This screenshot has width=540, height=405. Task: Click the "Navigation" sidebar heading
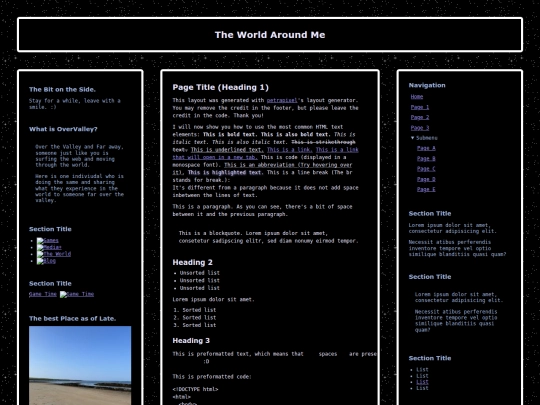tap(427, 85)
